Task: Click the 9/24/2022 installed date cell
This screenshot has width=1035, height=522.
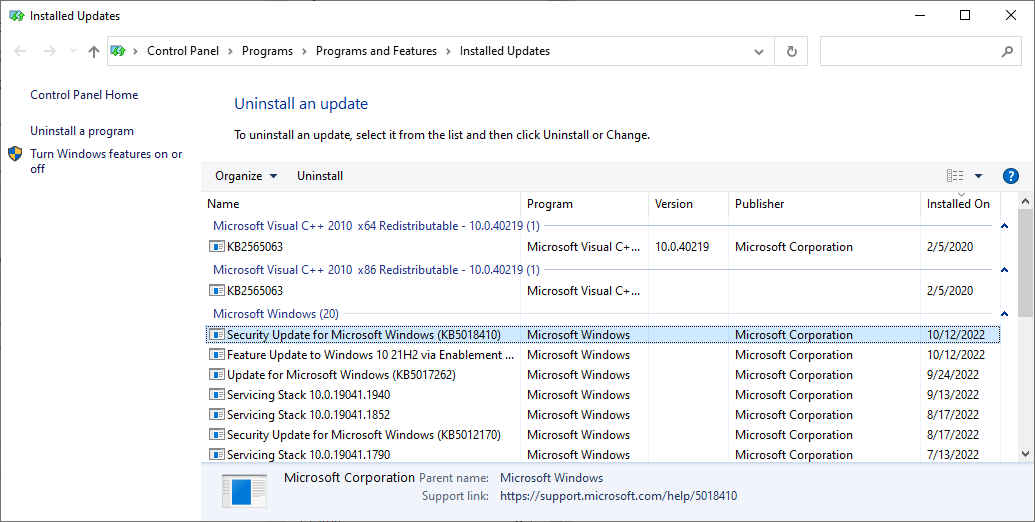Action: pos(952,375)
